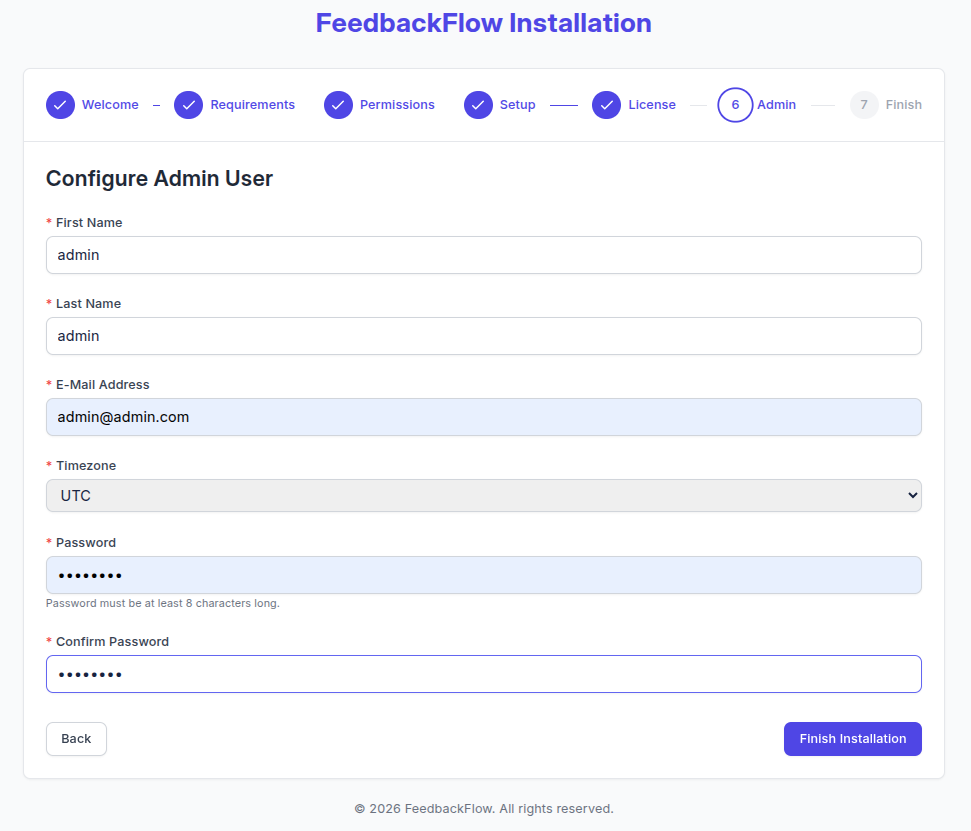Go to the Requirements step label
Viewport: 971px width, 831px height.
pos(252,105)
